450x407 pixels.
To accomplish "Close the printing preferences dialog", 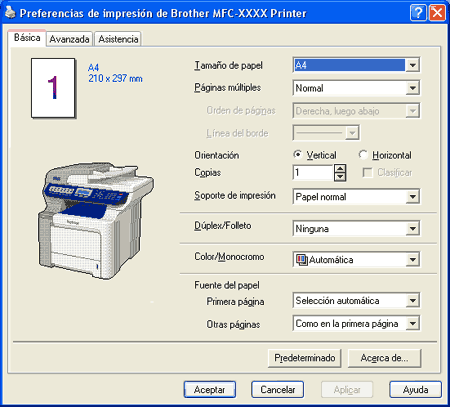I will tap(437, 13).
